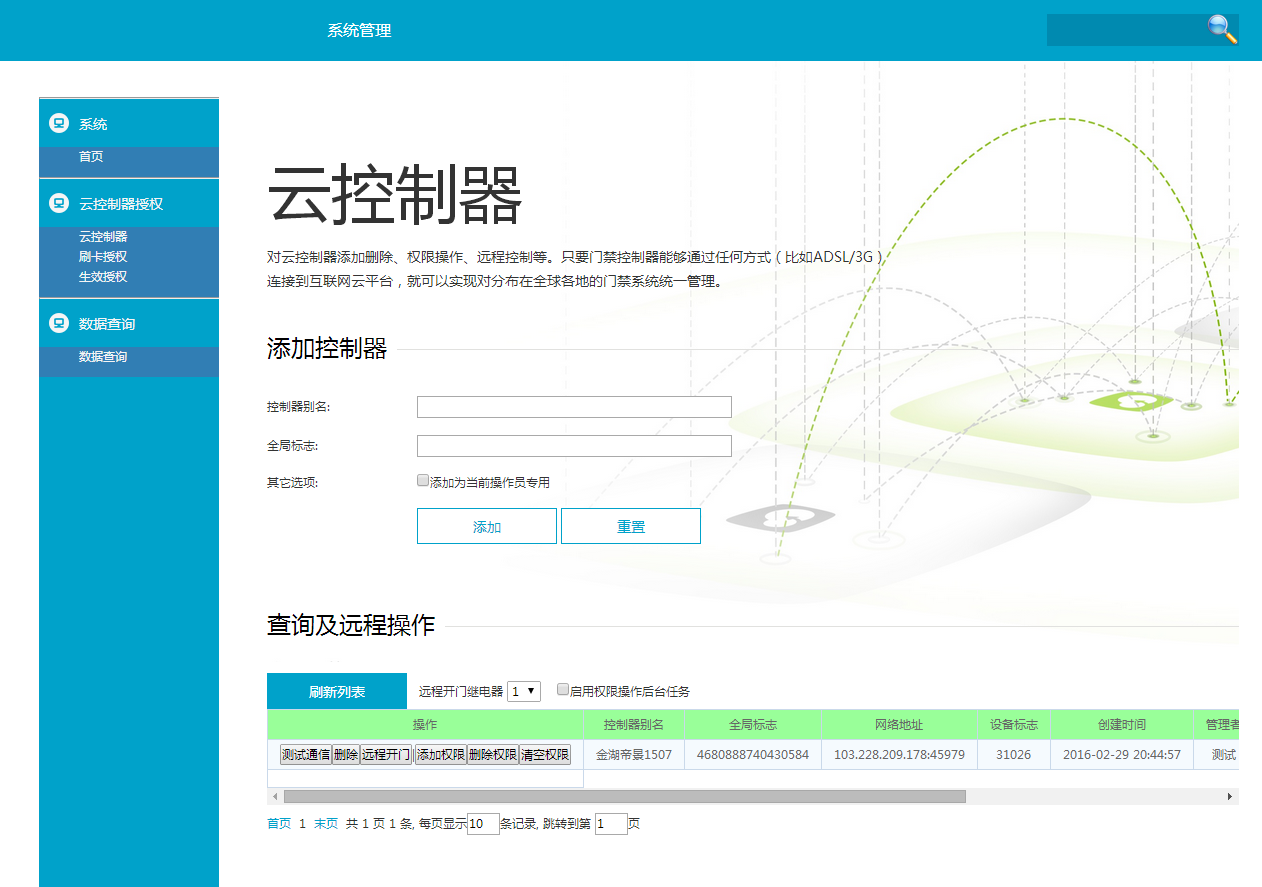Image resolution: width=1262 pixels, height=887 pixels.
Task: Go to 首页 in the sidebar
Action: click(91, 157)
